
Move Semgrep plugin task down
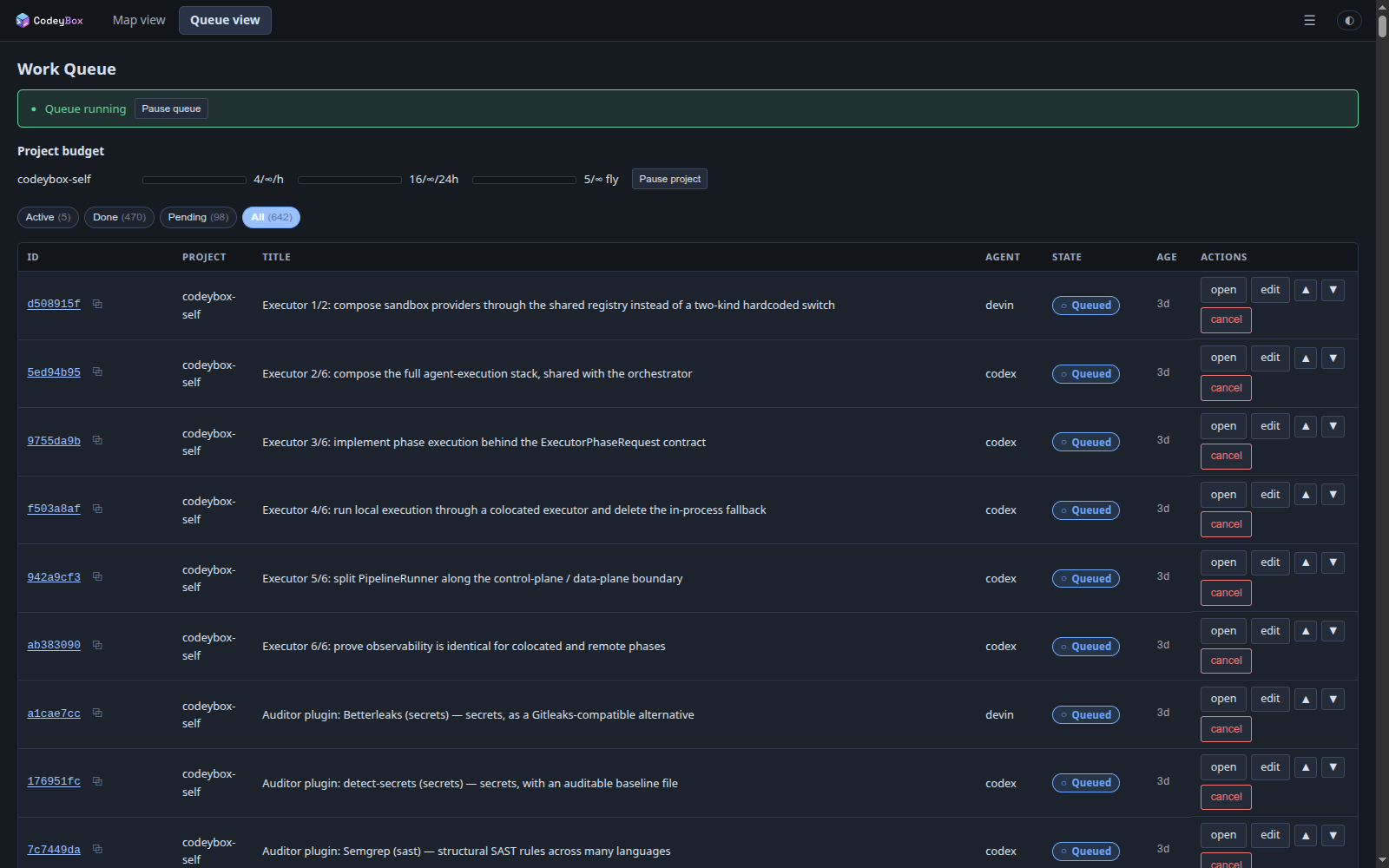click(x=1333, y=836)
